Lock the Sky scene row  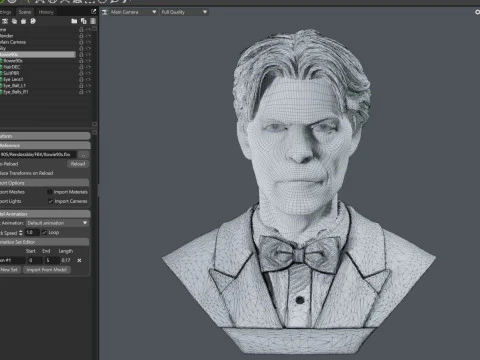click(81, 48)
